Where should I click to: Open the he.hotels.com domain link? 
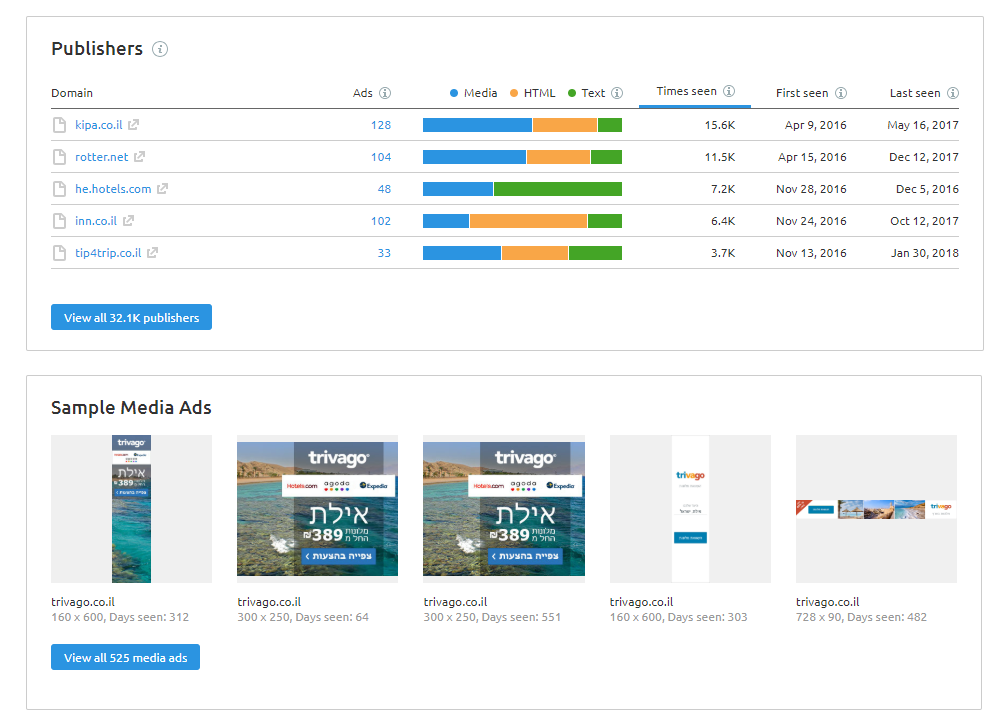(x=113, y=189)
